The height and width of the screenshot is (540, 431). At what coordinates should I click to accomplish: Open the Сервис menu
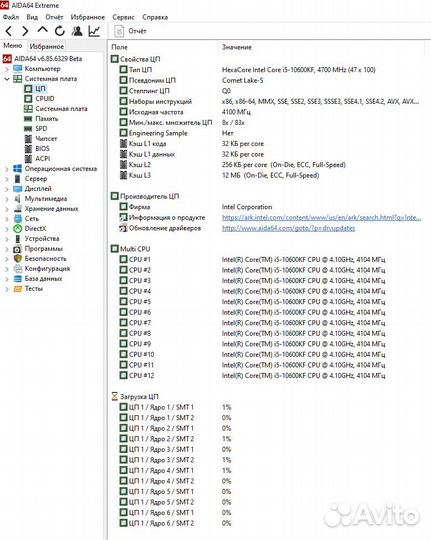coord(123,17)
